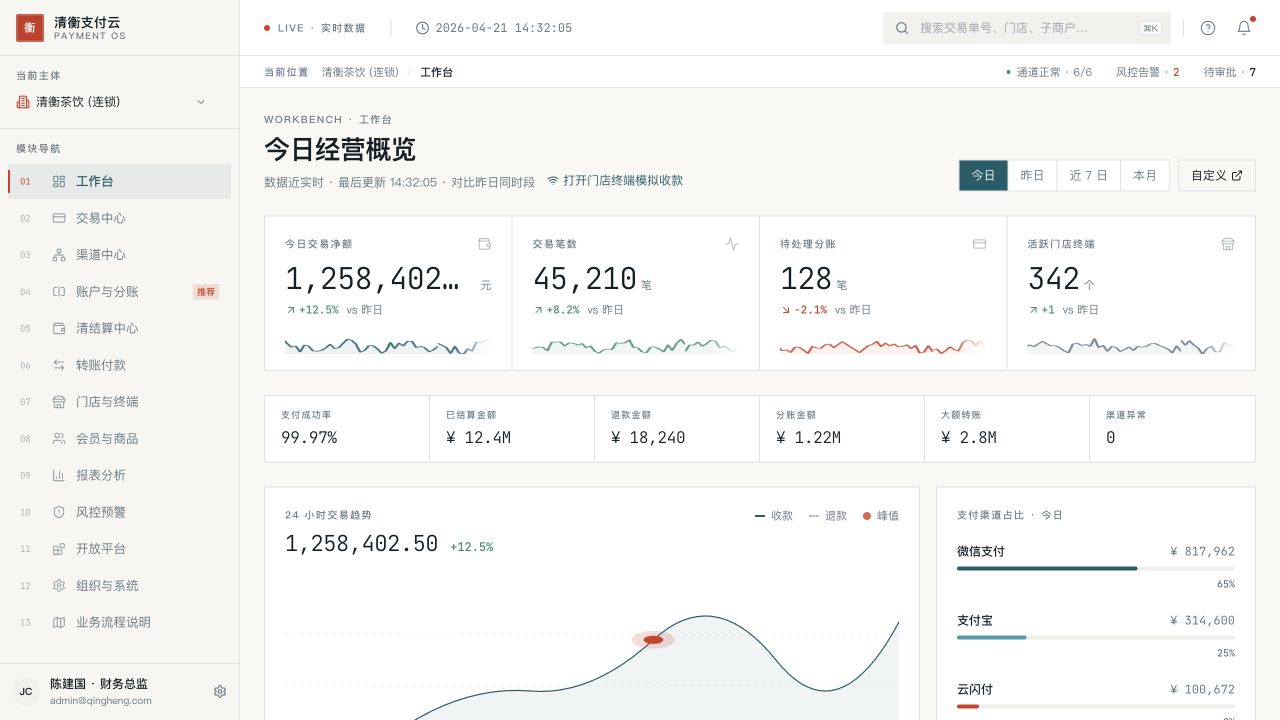Select the 今日 time range tab
The image size is (1280, 720).
(984, 175)
